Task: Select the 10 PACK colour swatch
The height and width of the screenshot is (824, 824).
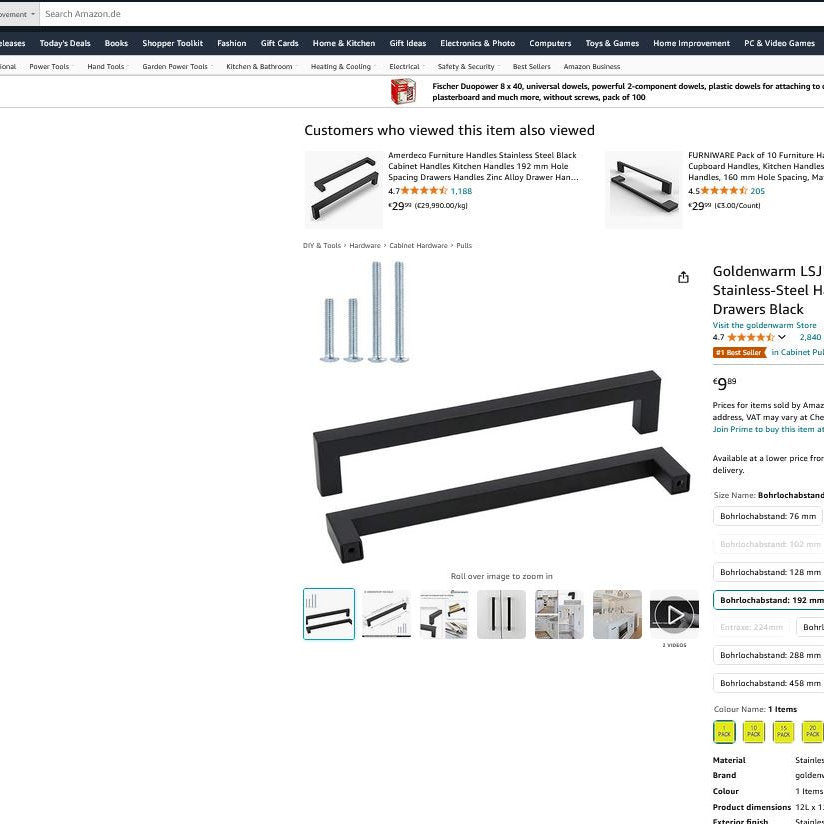Action: (x=754, y=731)
